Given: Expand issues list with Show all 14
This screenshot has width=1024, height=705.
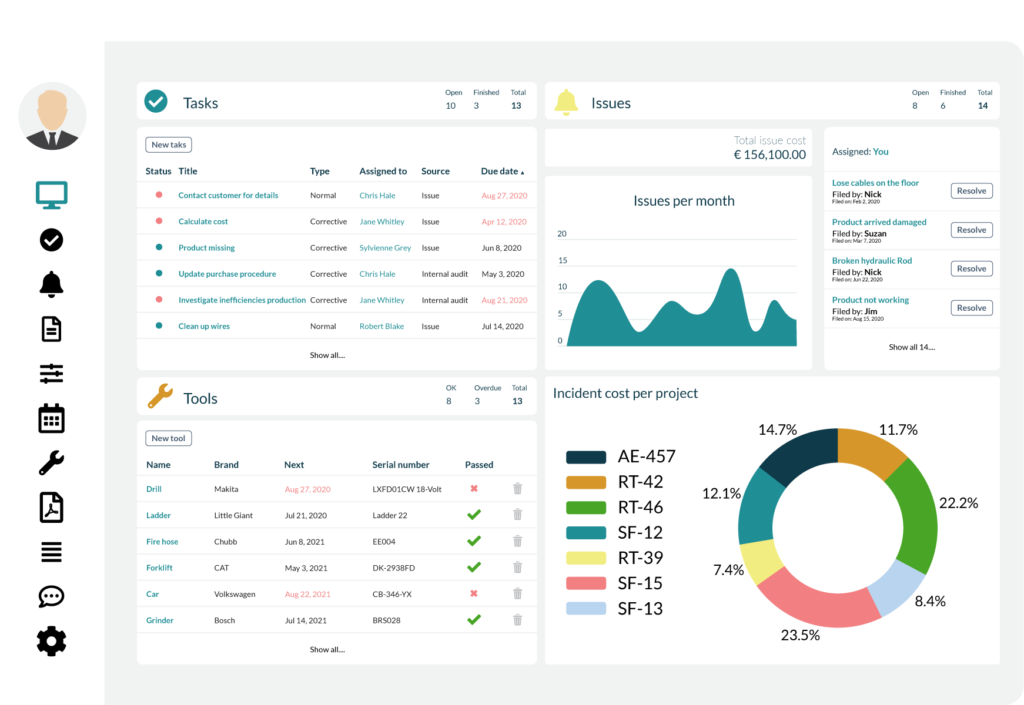Looking at the screenshot, I should point(911,347).
